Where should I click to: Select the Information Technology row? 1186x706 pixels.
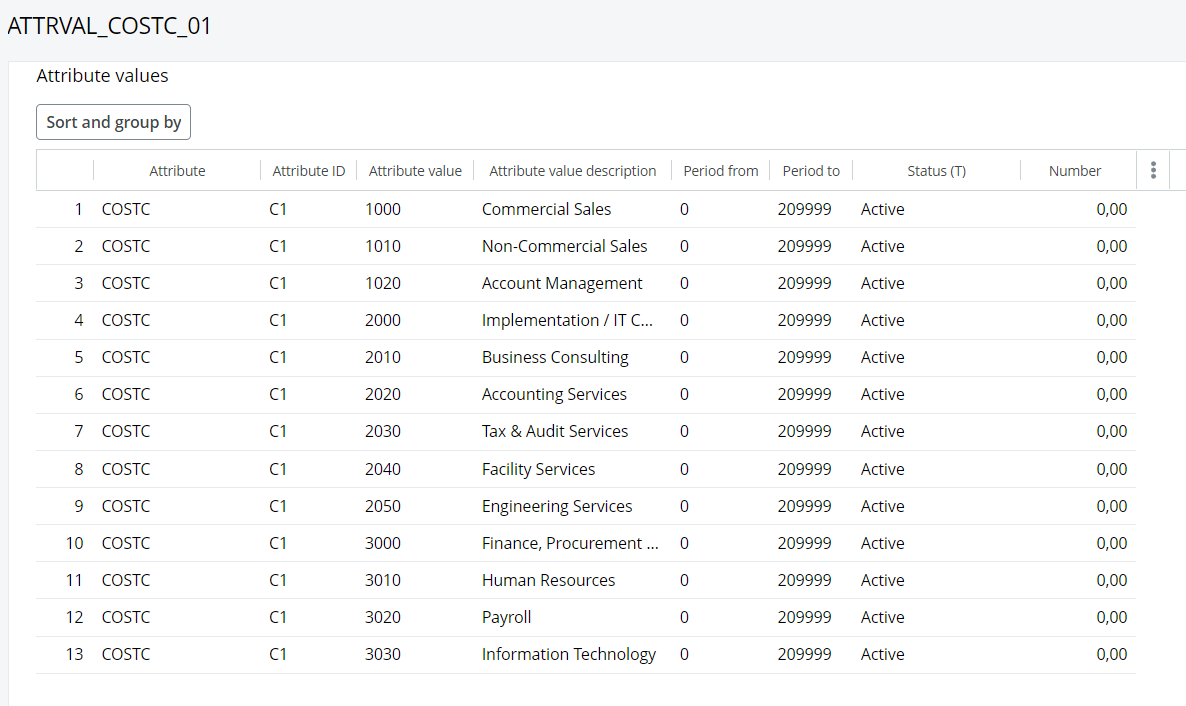pos(568,654)
